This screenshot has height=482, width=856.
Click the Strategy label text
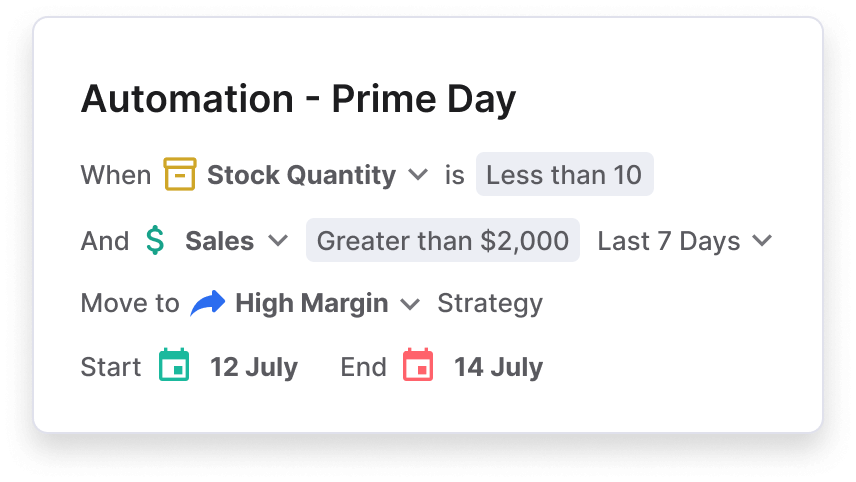tap(490, 304)
